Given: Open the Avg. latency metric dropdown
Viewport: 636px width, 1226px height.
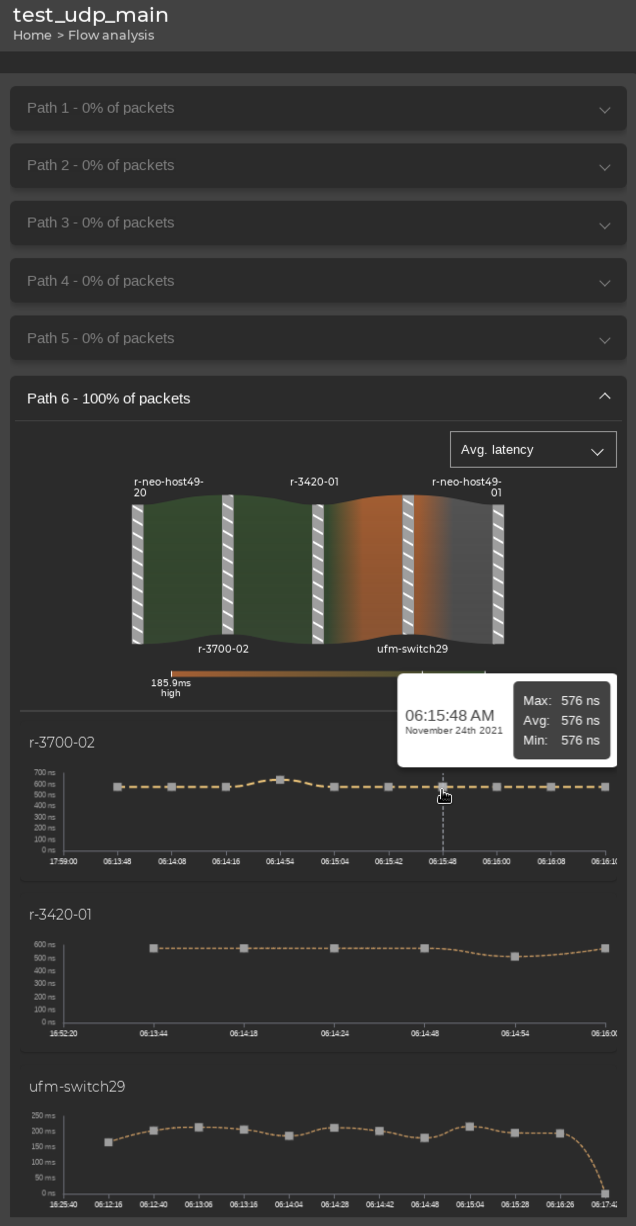Looking at the screenshot, I should (533, 449).
